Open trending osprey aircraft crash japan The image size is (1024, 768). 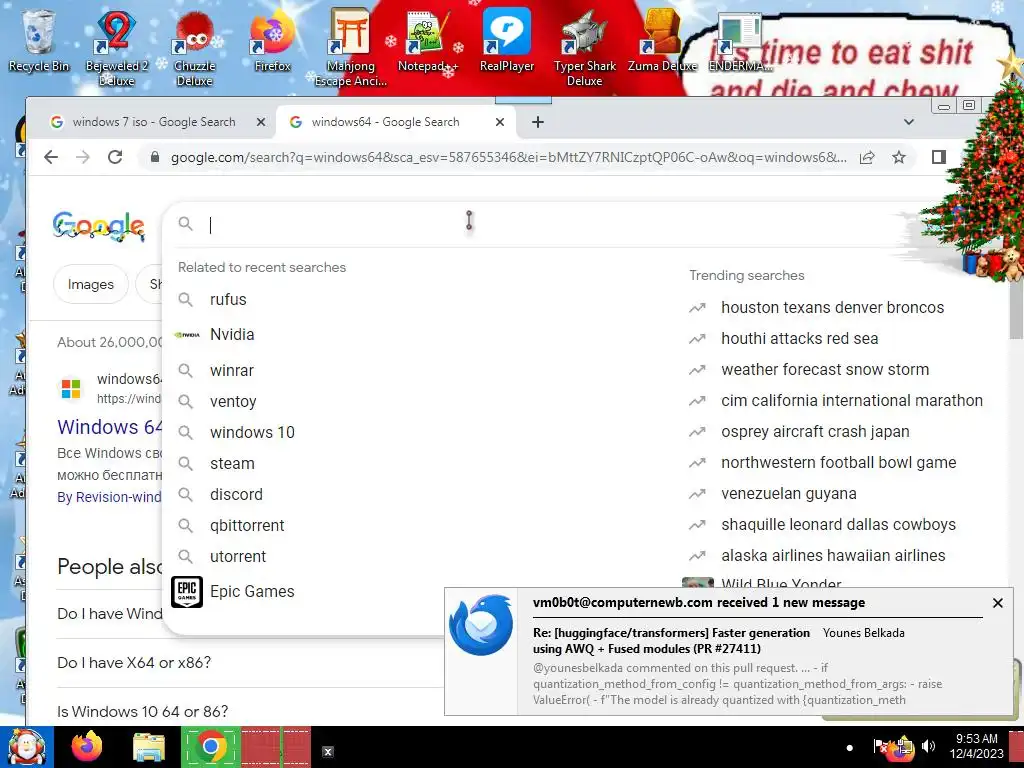(x=815, y=432)
